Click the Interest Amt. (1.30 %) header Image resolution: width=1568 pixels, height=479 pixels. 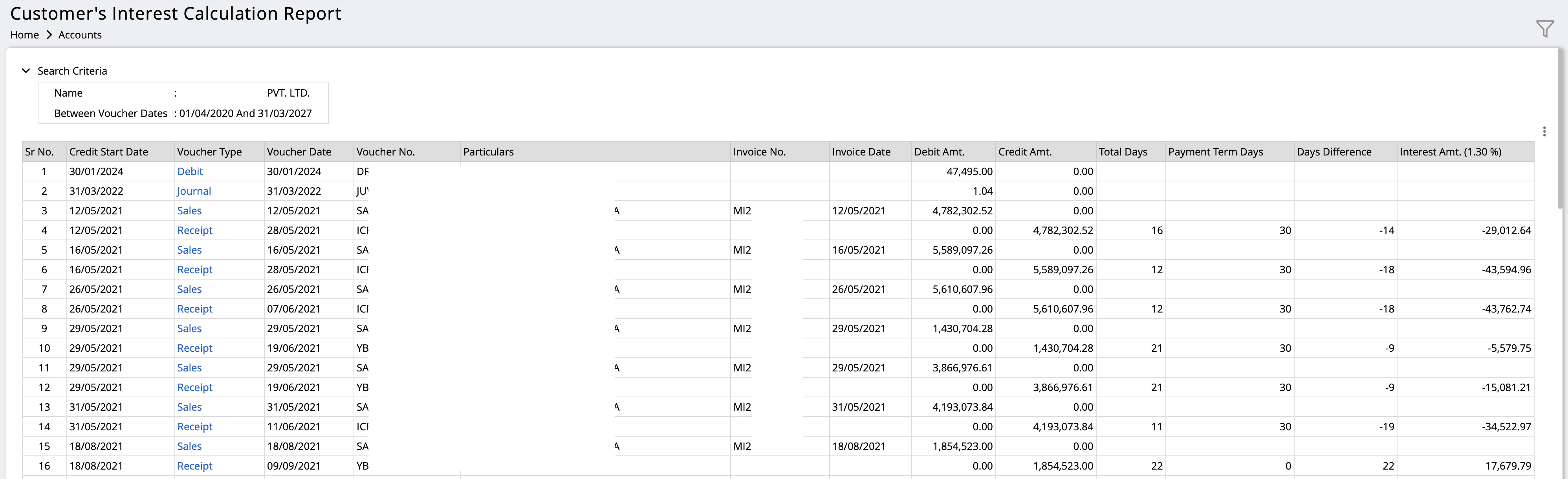click(1465, 152)
